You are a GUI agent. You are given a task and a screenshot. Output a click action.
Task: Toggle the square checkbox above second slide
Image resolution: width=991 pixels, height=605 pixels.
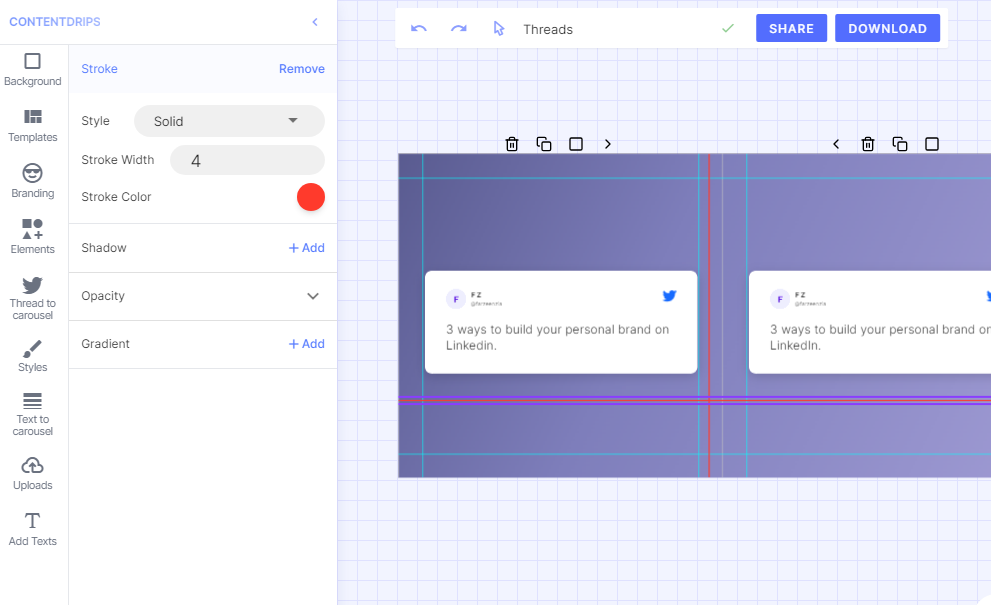pyautogui.click(x=932, y=144)
